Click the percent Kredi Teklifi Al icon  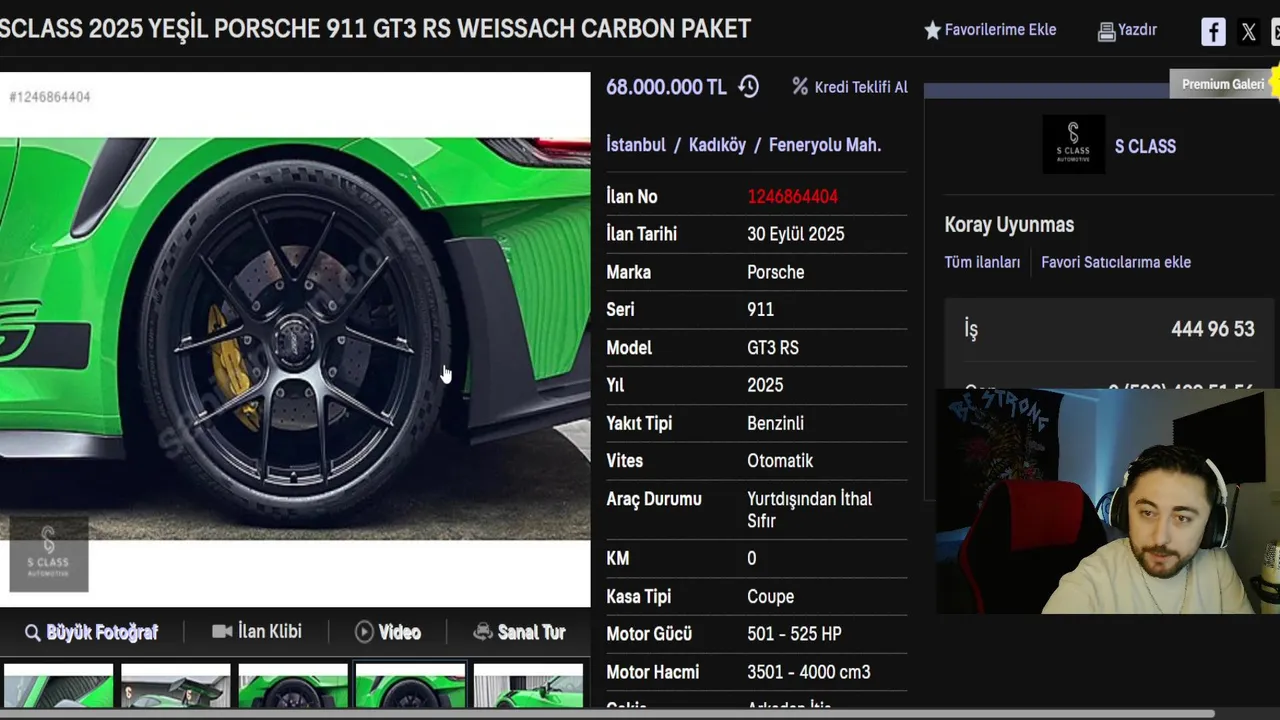click(x=800, y=87)
